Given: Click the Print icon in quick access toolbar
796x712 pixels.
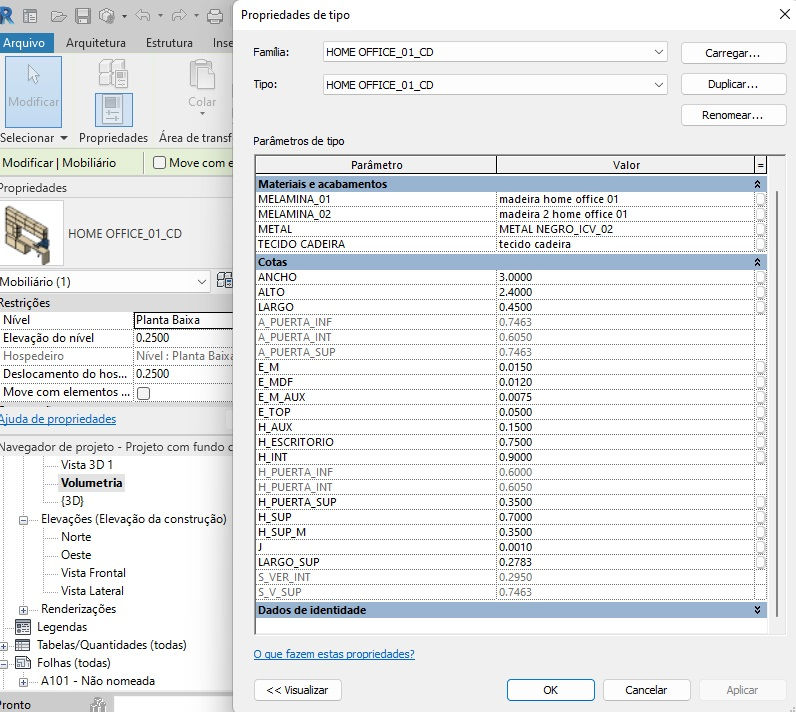Looking at the screenshot, I should (x=215, y=16).
